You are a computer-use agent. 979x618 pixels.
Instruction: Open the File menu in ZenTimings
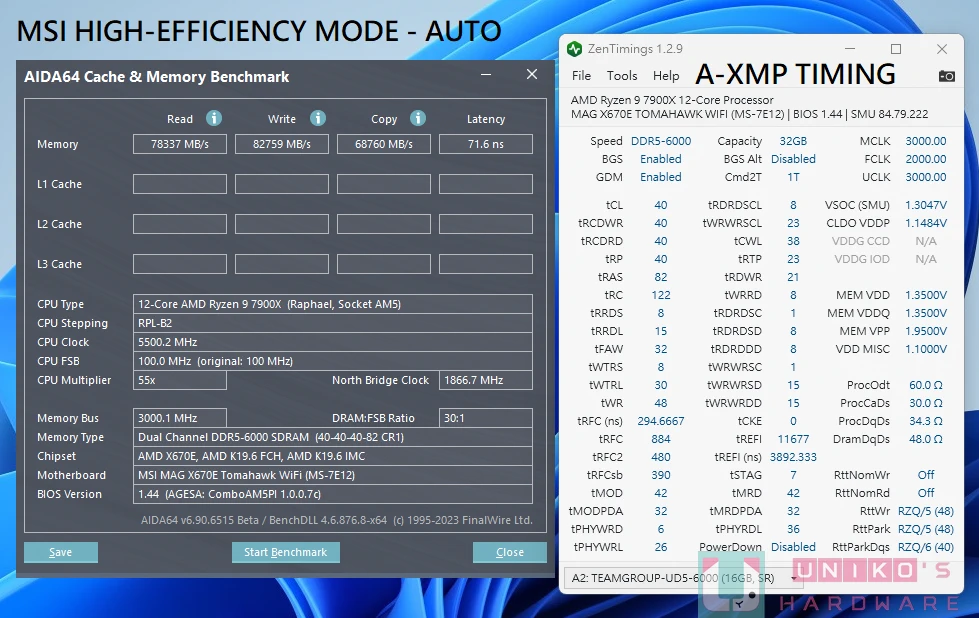(581, 76)
